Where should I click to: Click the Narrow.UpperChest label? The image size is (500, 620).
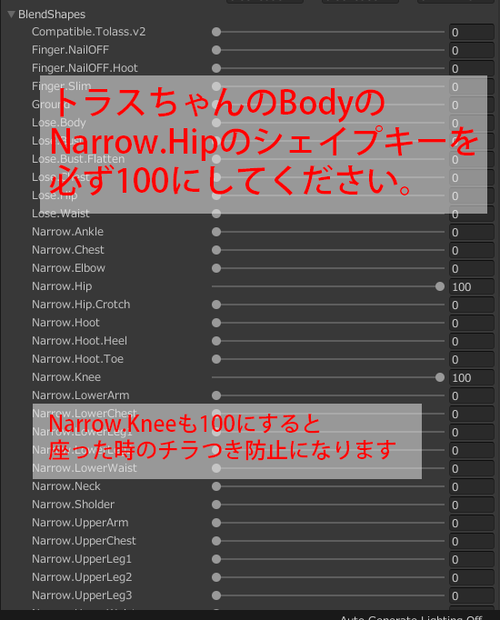84,541
